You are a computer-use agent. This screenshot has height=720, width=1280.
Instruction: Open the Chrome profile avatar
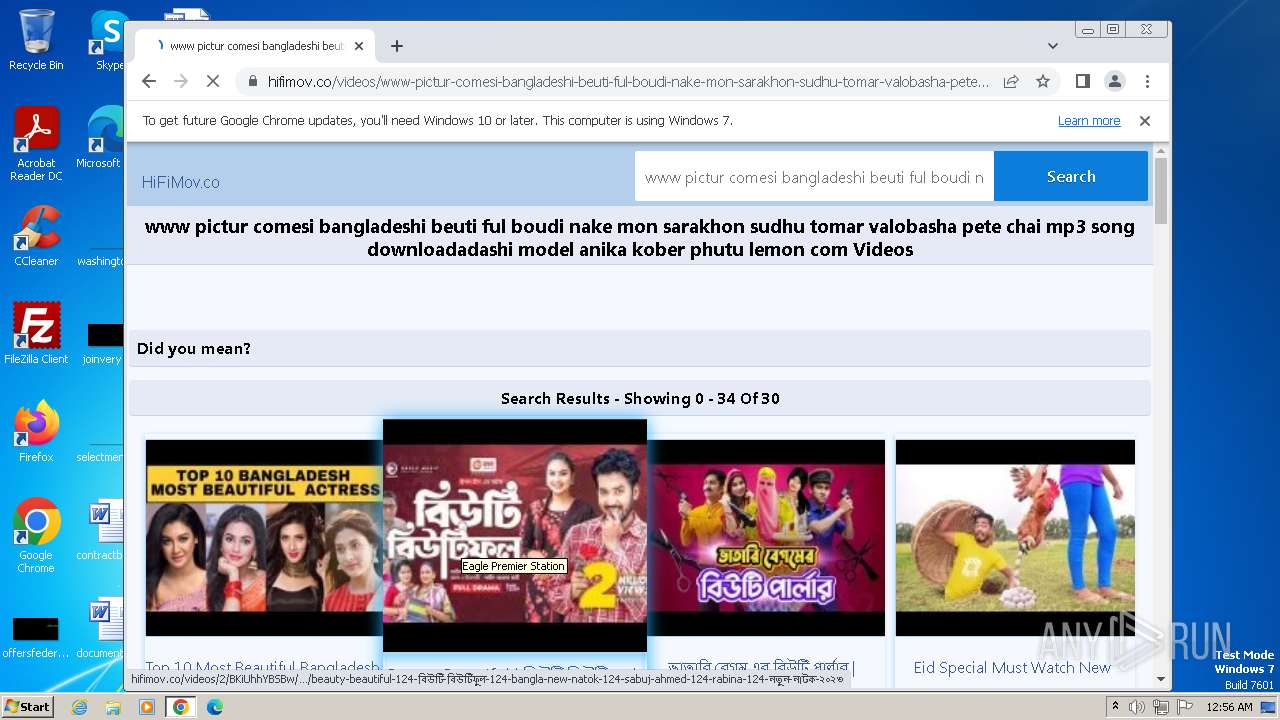pos(1114,81)
